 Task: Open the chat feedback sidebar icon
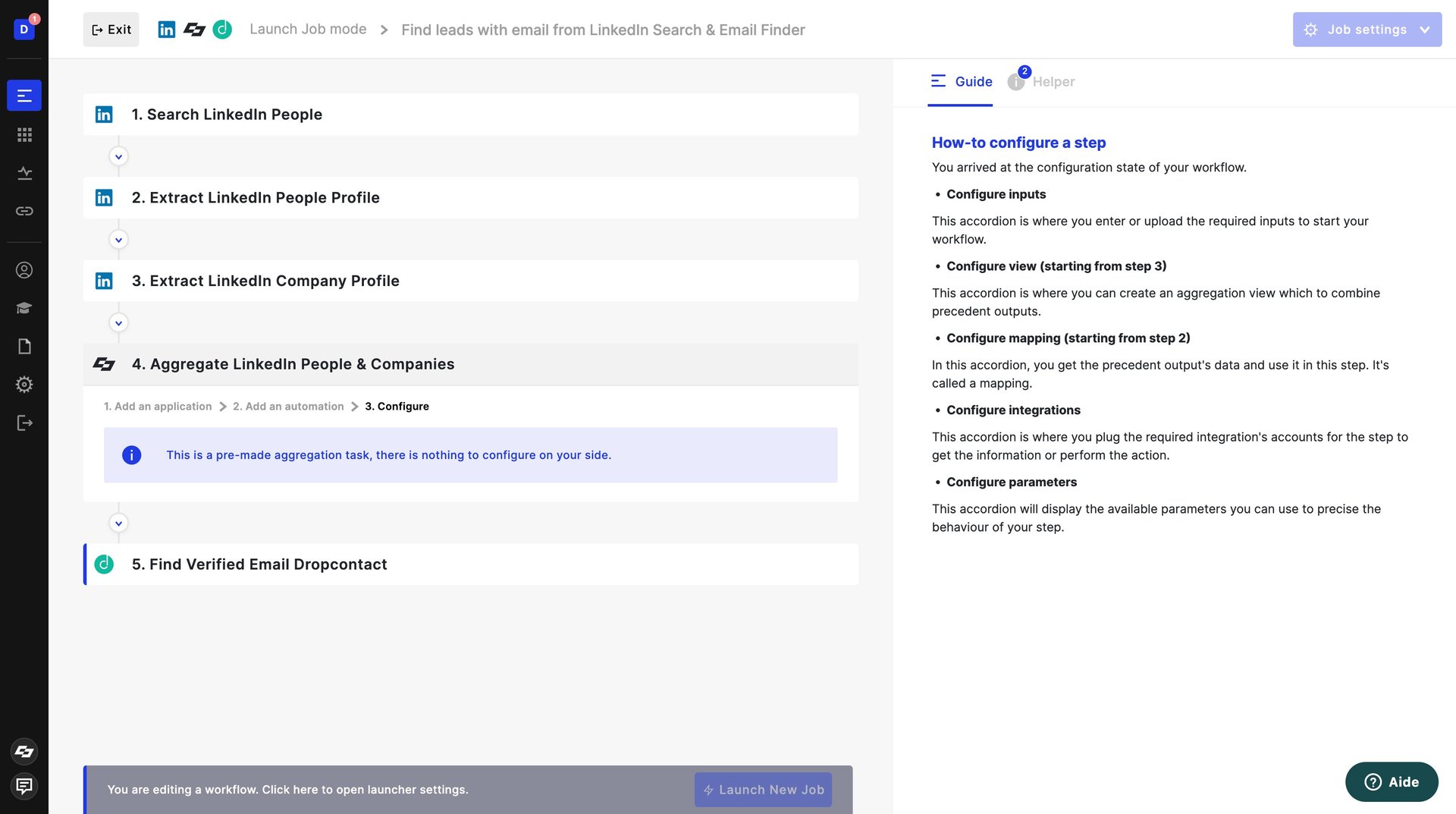point(24,786)
